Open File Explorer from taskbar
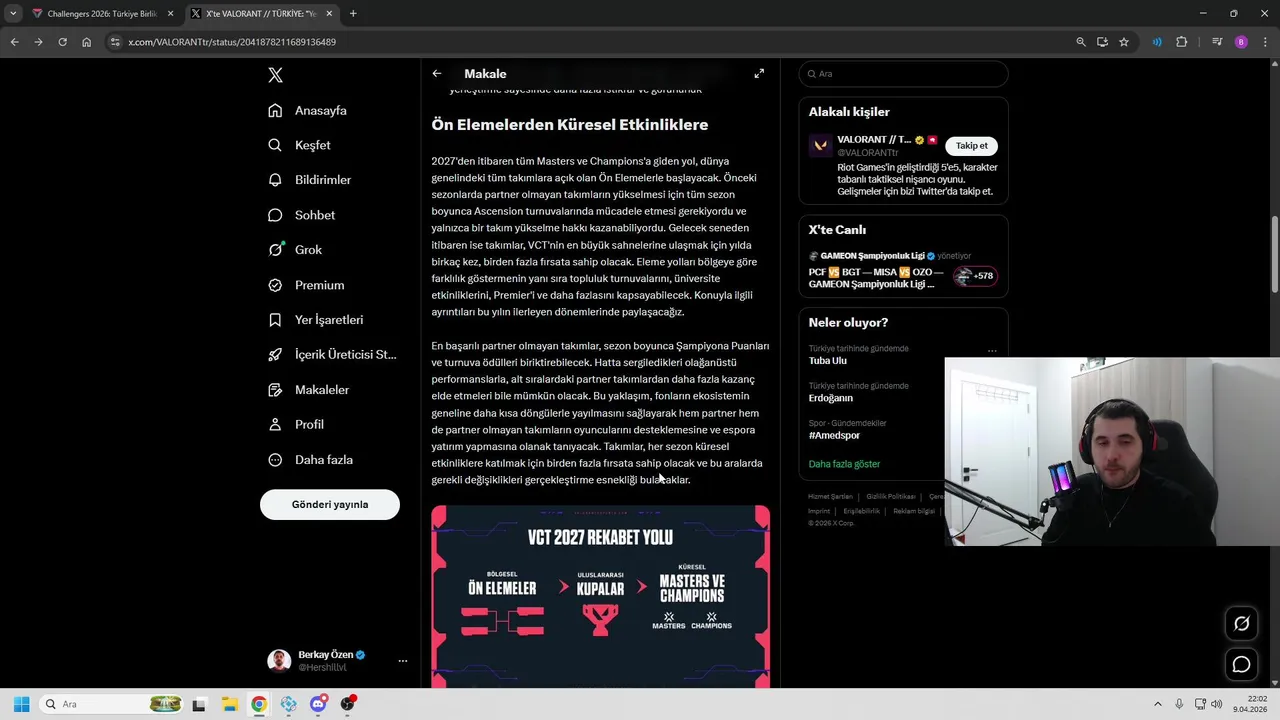Viewport: 1280px width, 720px height. pyautogui.click(x=229, y=704)
